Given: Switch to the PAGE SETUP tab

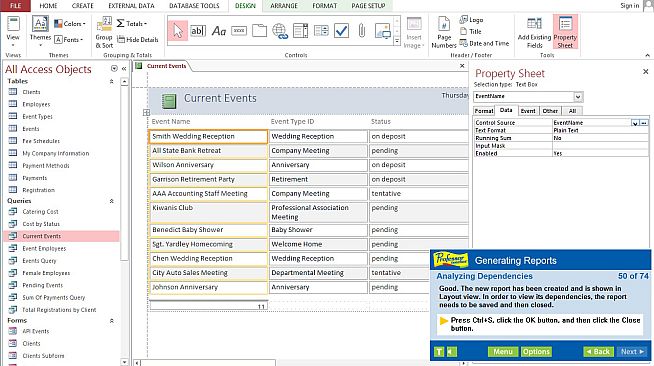Looking at the screenshot, I should [368, 6].
